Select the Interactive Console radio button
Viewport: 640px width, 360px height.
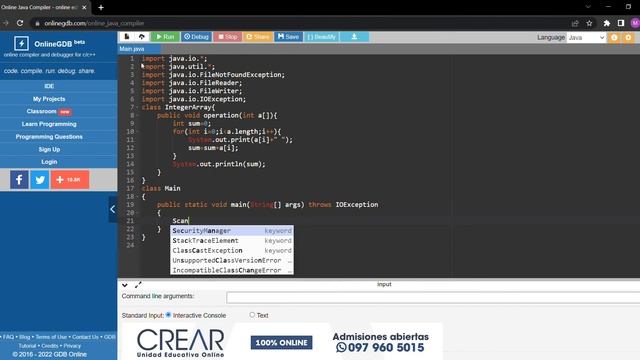168,315
